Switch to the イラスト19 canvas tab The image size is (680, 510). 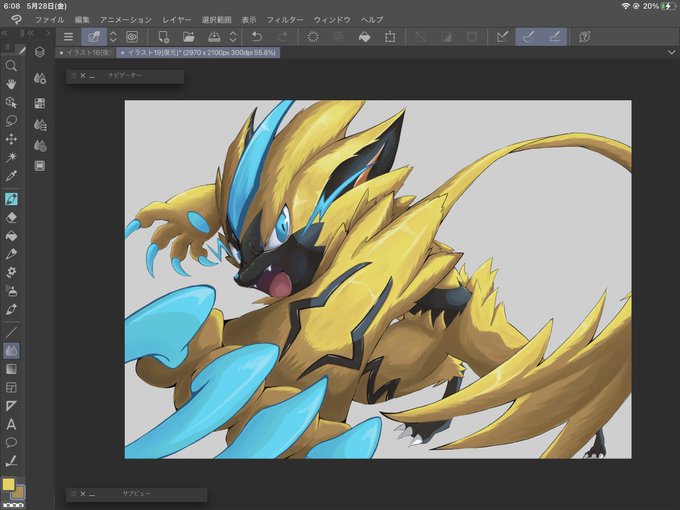(198, 52)
